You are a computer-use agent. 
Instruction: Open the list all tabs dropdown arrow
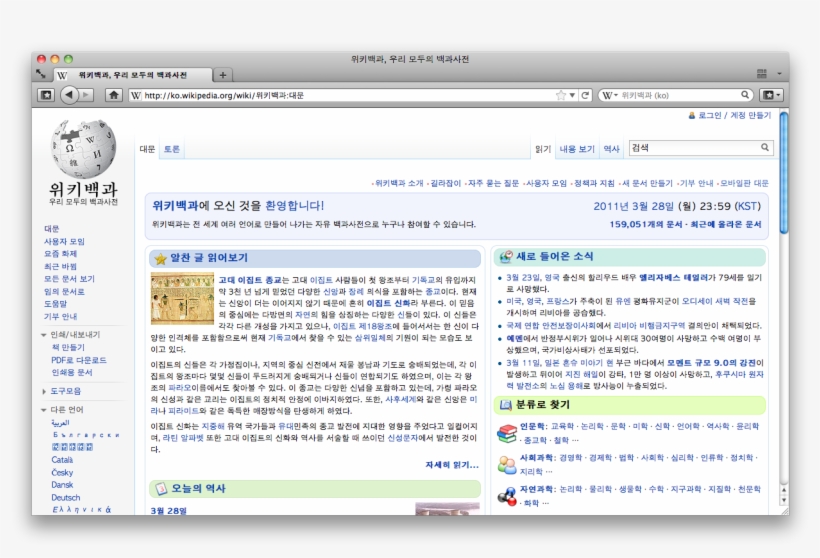779,74
